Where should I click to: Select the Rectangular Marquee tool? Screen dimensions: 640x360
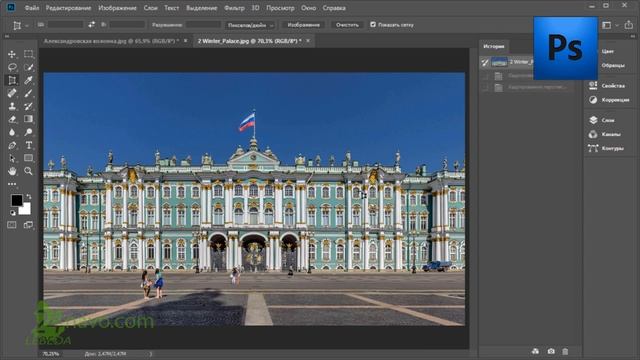29,54
